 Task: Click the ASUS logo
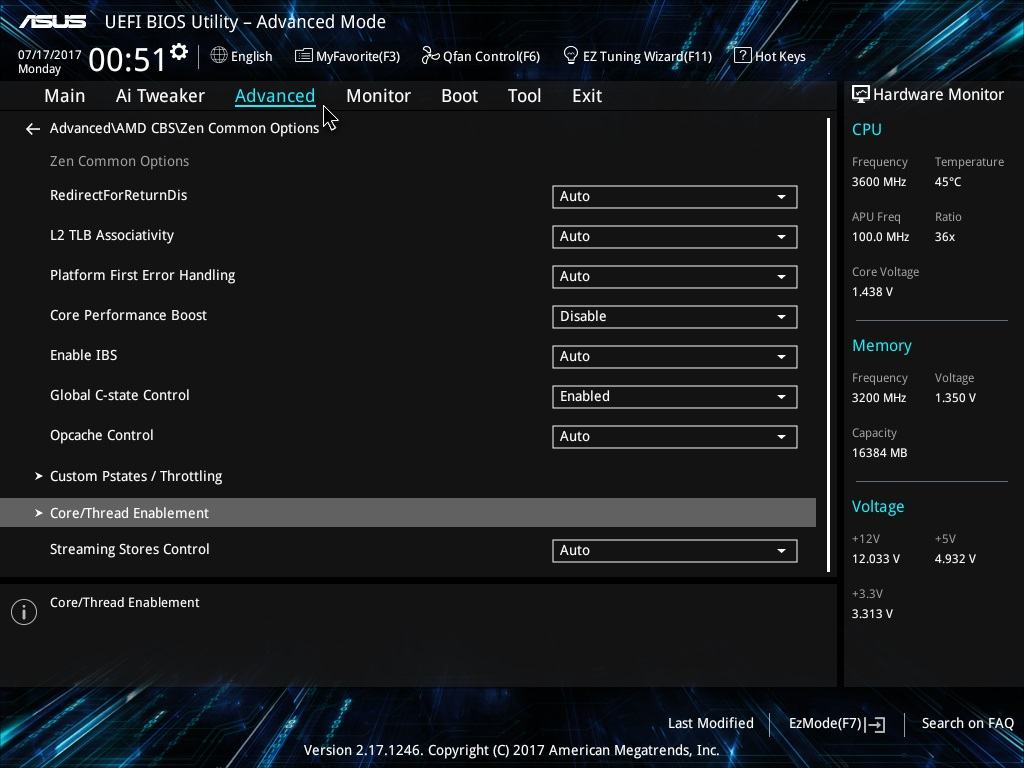click(52, 22)
